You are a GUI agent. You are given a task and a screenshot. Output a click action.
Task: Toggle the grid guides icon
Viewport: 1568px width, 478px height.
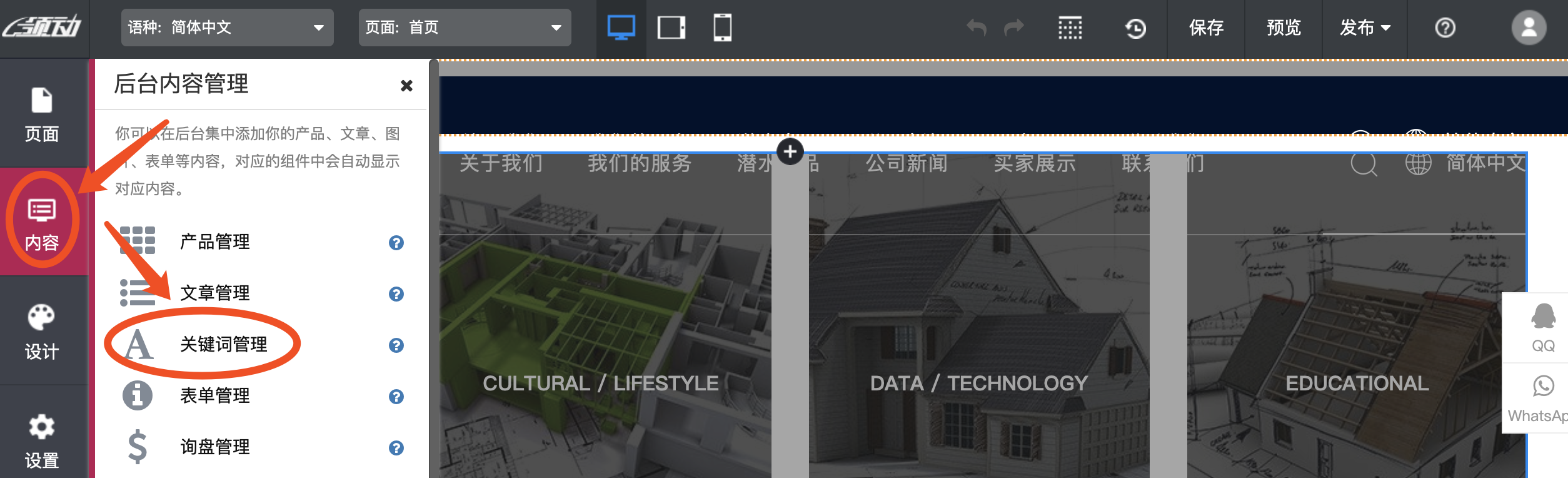[x=1070, y=28]
